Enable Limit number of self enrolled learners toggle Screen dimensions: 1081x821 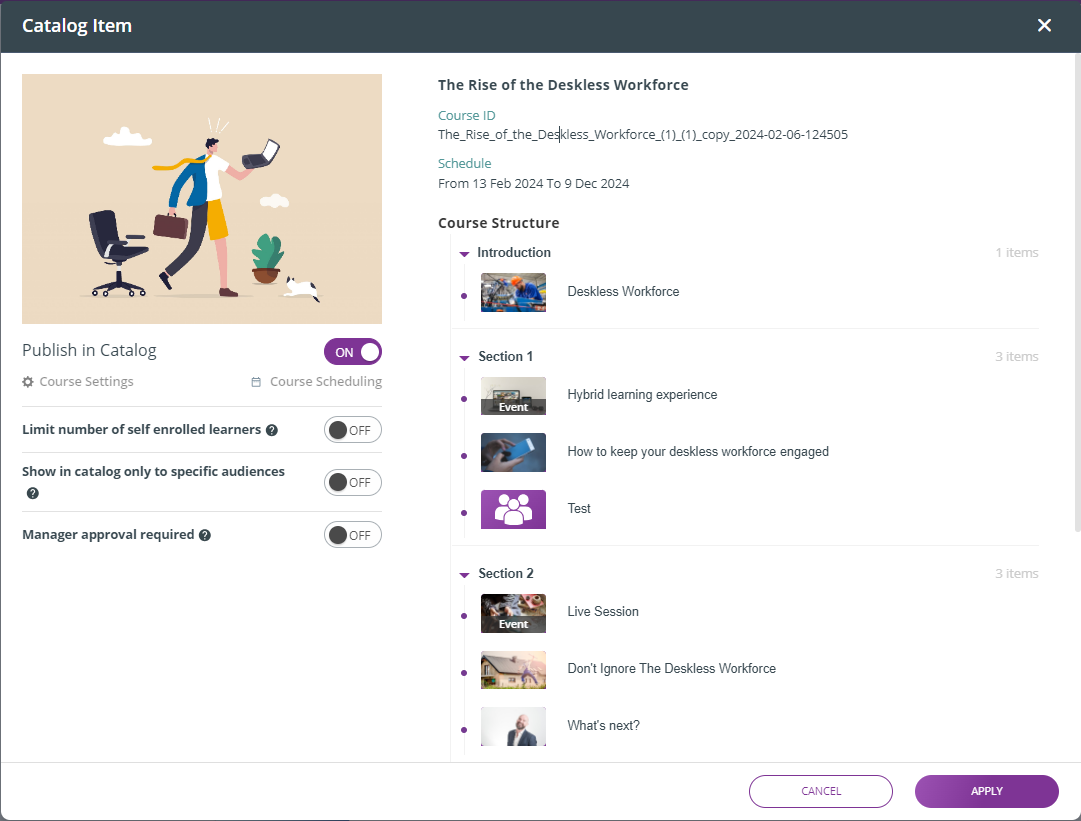(353, 430)
